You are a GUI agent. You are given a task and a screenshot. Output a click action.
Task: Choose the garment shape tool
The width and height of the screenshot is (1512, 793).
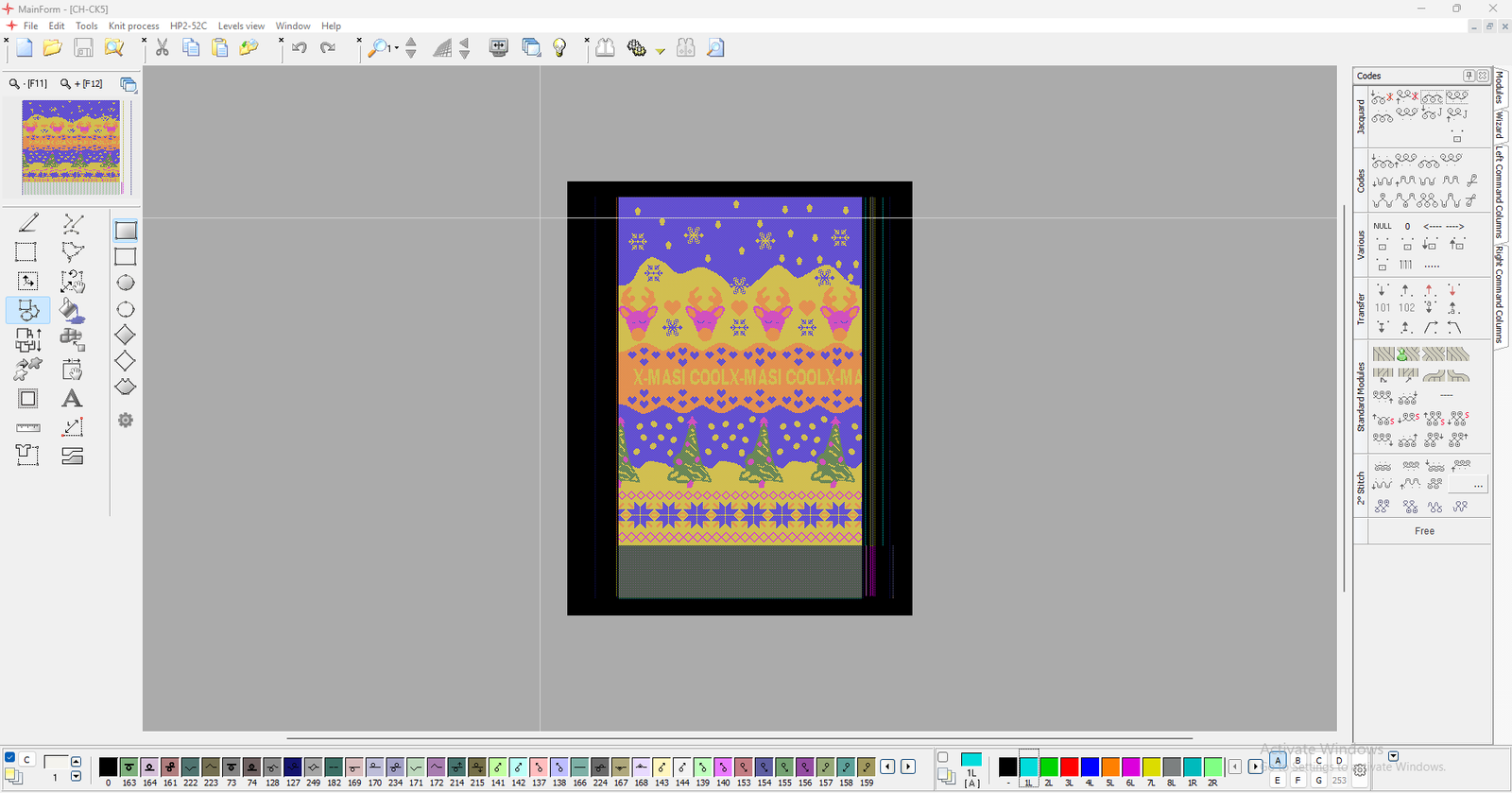[27, 455]
